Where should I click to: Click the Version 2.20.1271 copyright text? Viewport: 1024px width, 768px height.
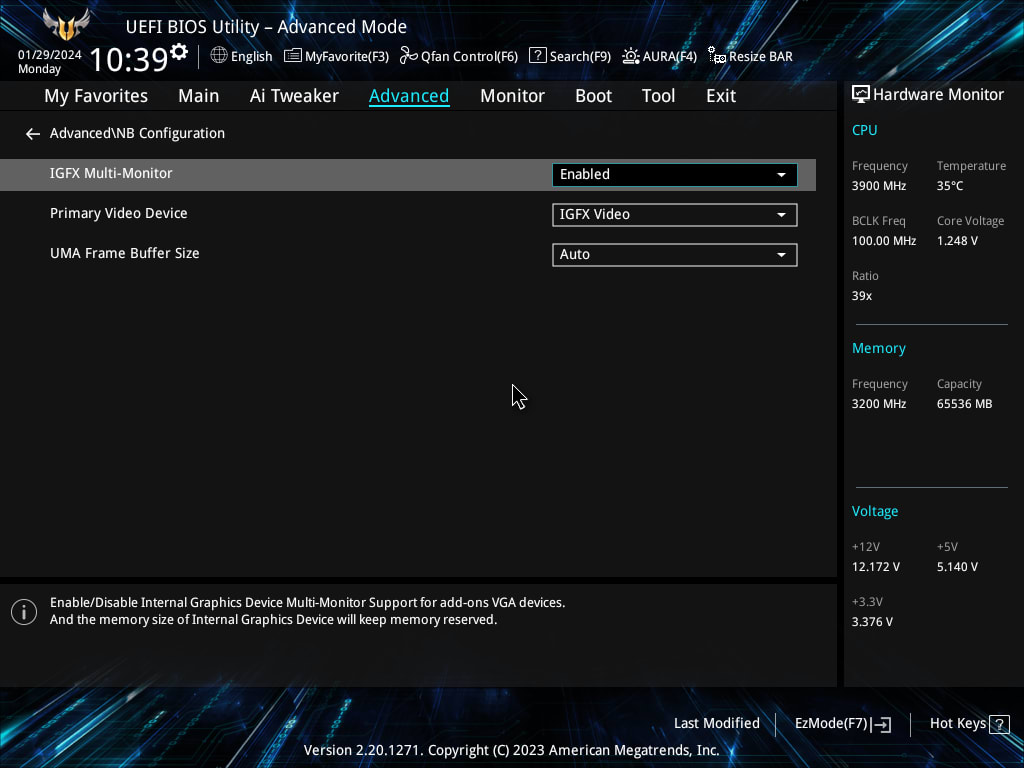[511, 750]
